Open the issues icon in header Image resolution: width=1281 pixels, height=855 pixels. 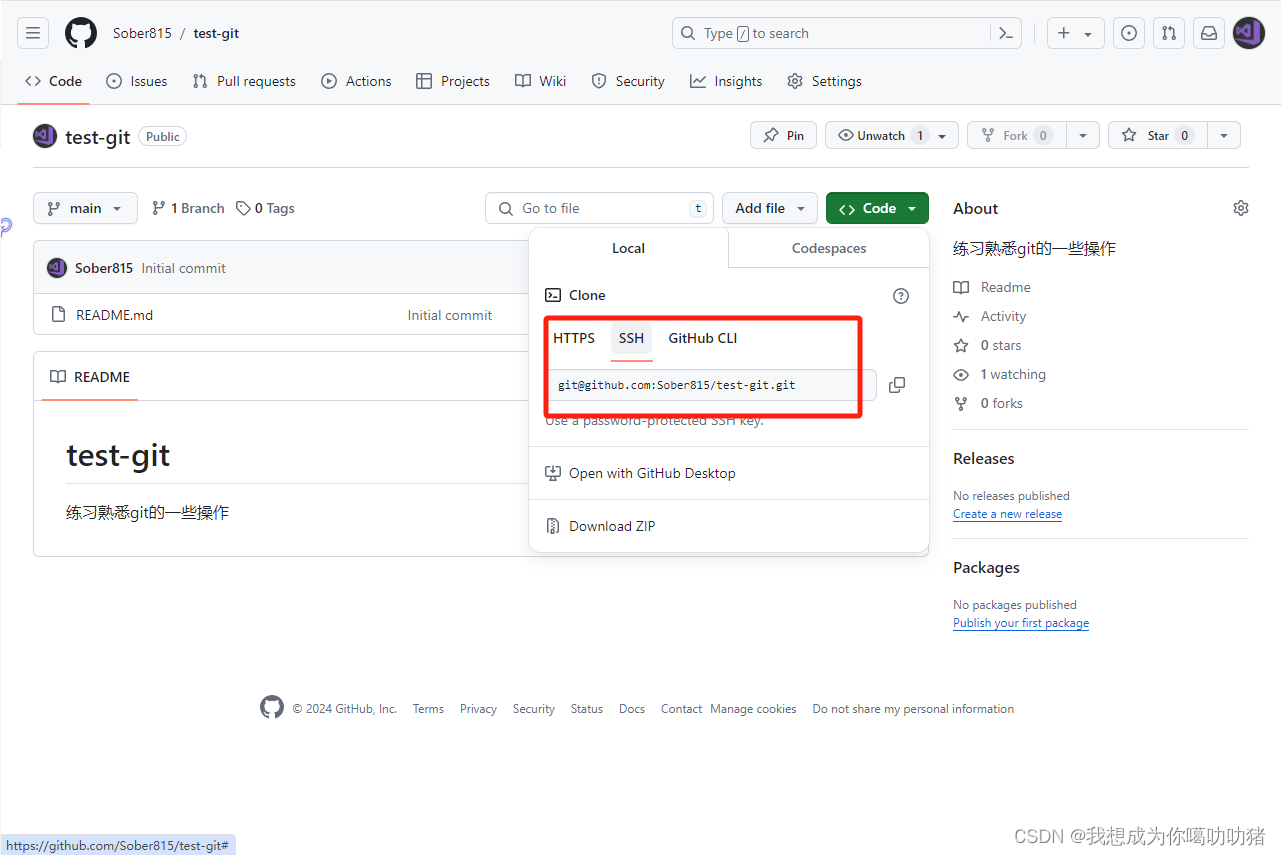(x=1129, y=33)
